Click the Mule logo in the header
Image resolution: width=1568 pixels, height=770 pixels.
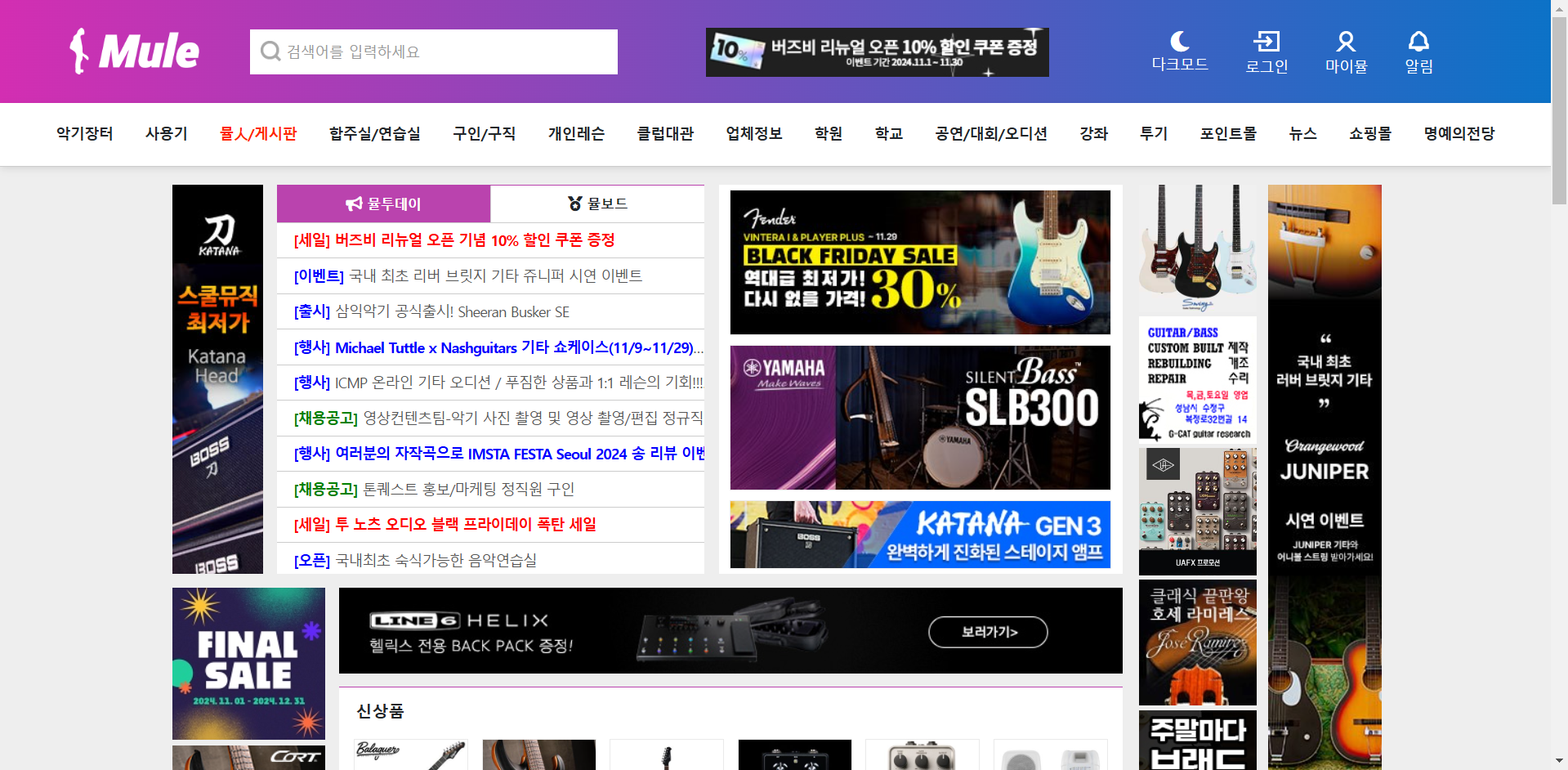pyautogui.click(x=134, y=51)
